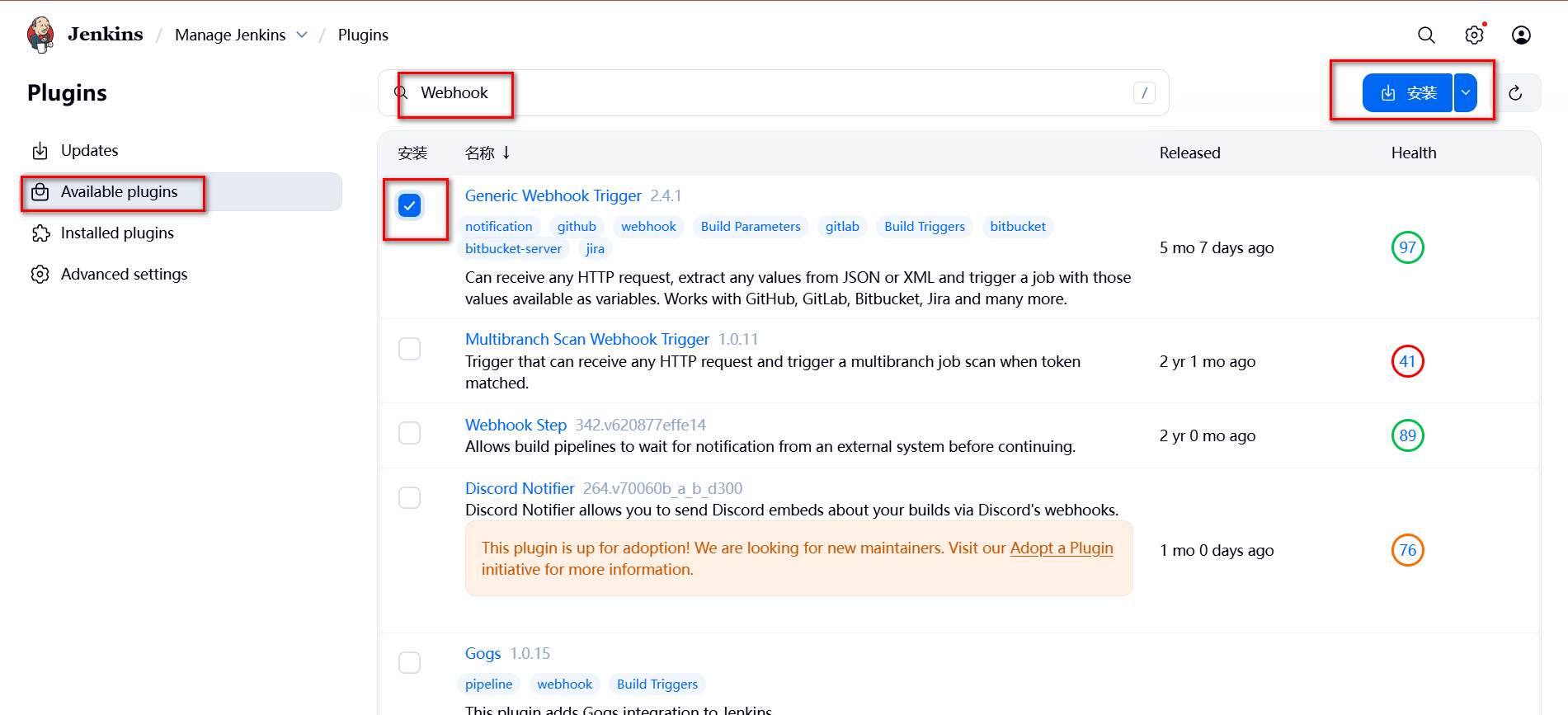This screenshot has width=1568, height=715.
Task: Click the search field magnifier icon
Action: 402,92
